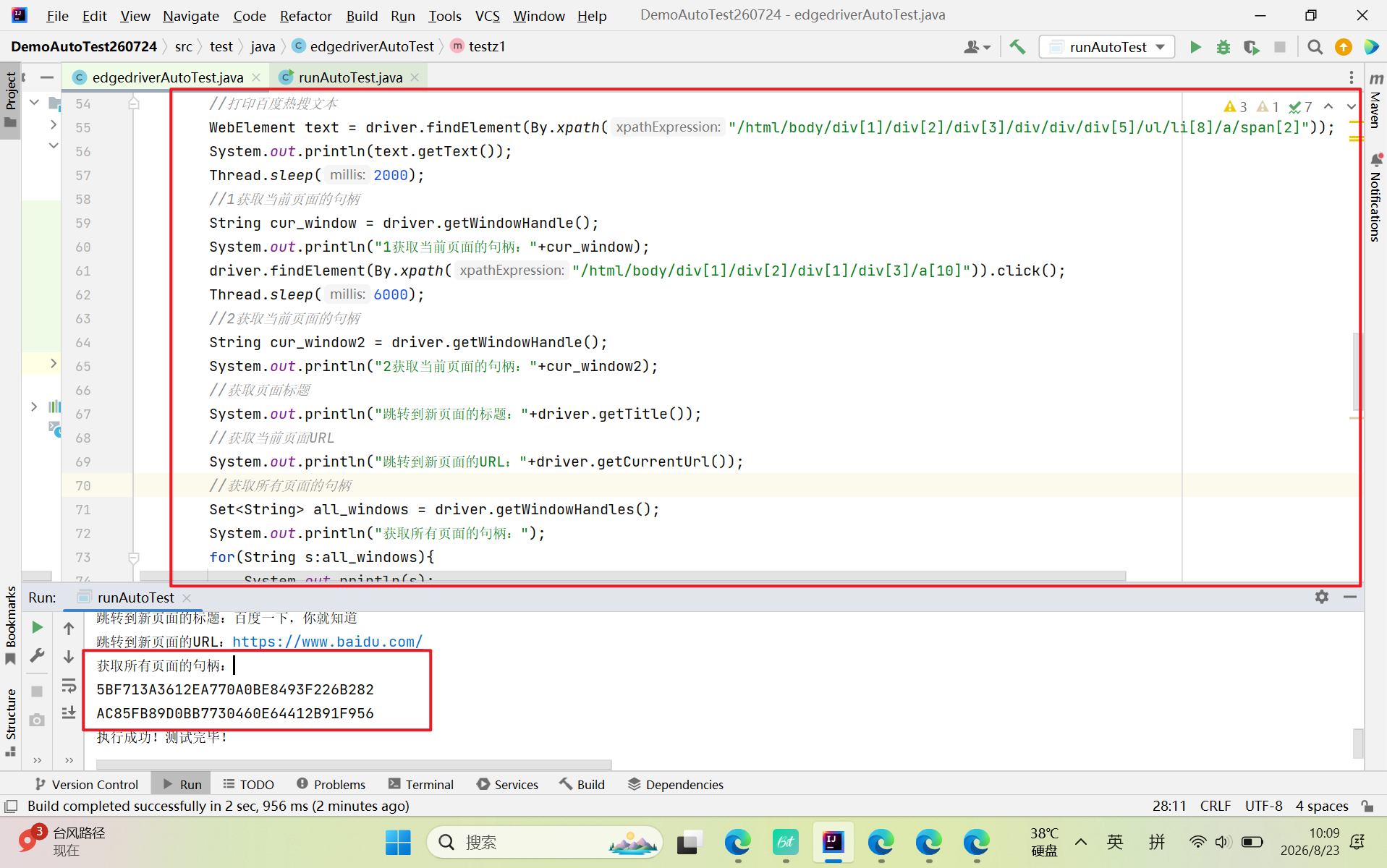Image resolution: width=1387 pixels, height=868 pixels.
Task: Open Version Control tool window
Action: pyautogui.click(x=87, y=784)
